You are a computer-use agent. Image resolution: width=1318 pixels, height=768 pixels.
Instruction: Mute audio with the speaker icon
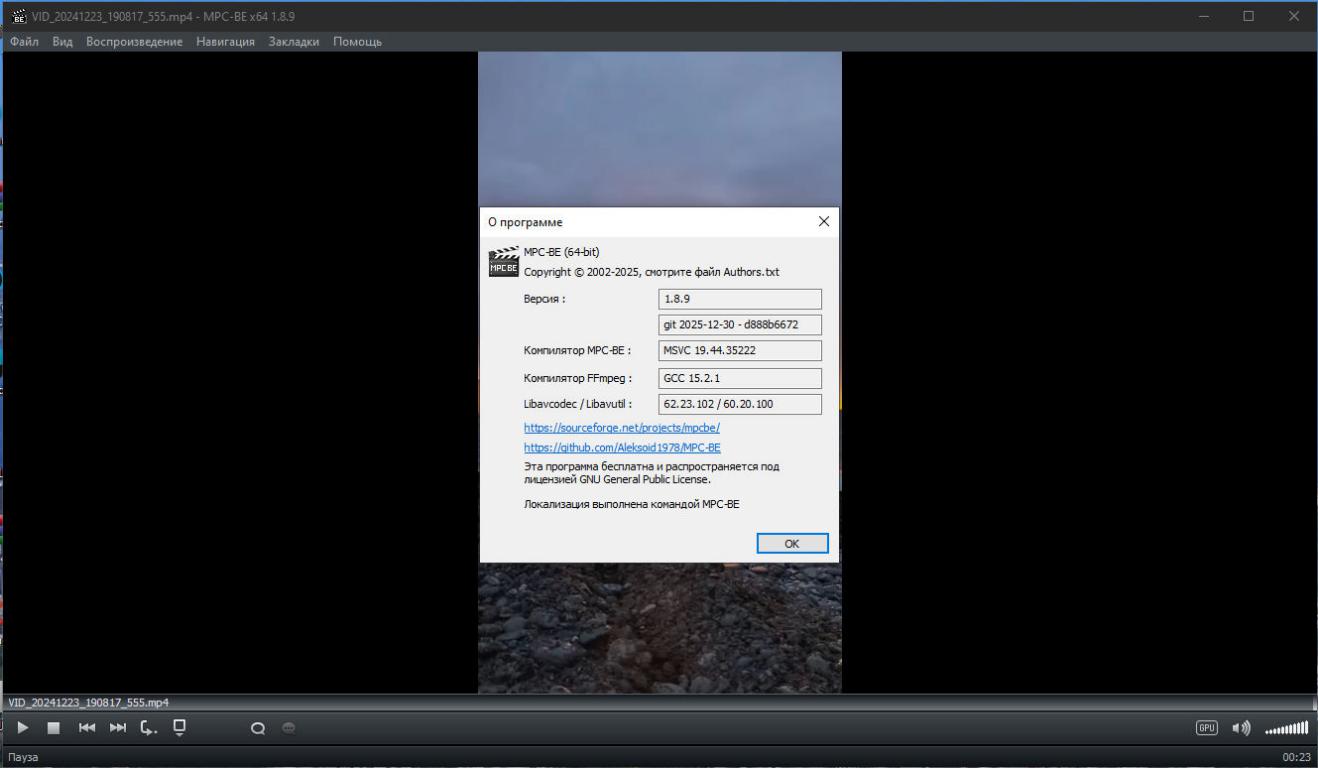pyautogui.click(x=1241, y=728)
